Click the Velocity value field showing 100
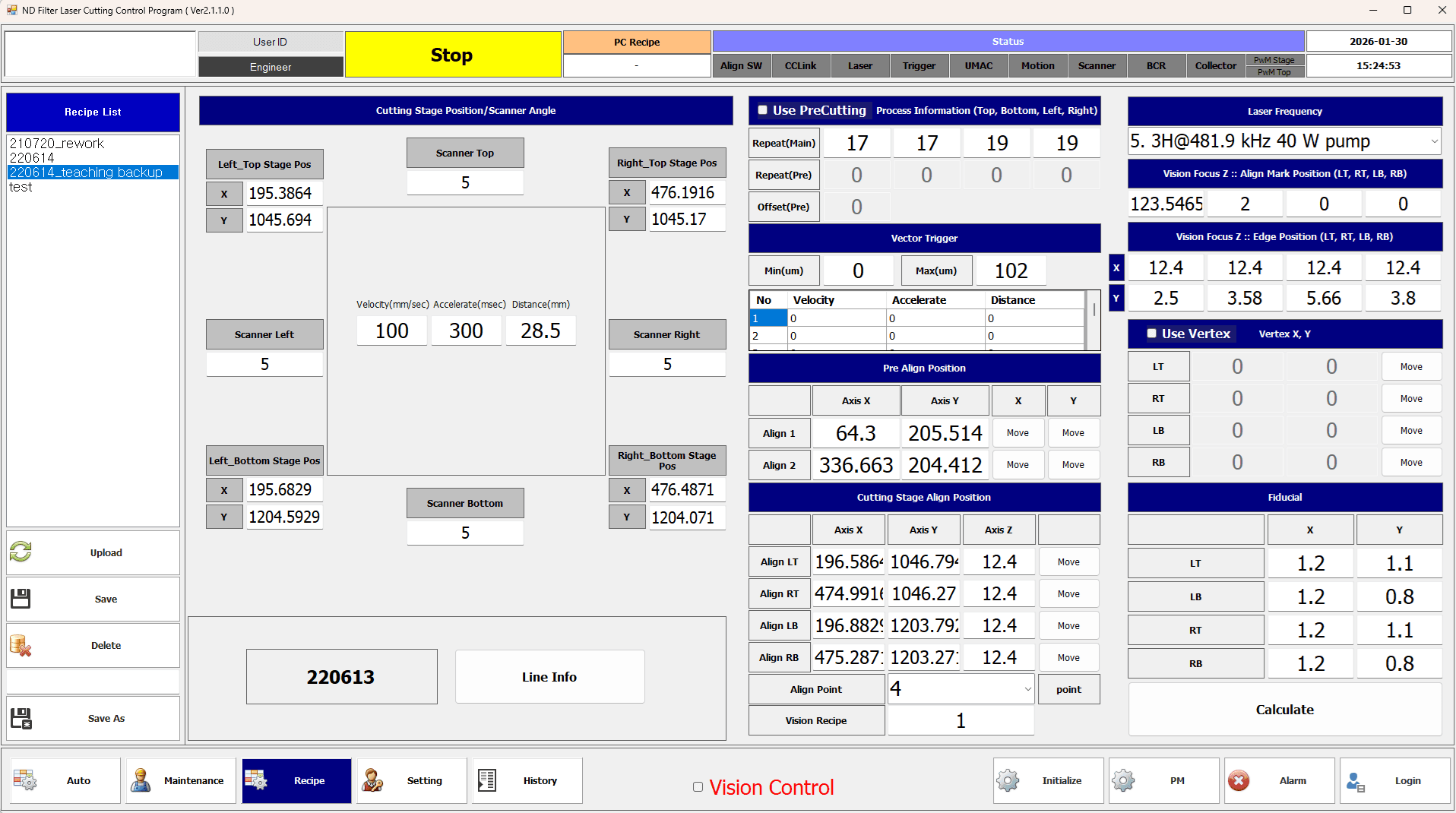1456x813 pixels. (391, 331)
